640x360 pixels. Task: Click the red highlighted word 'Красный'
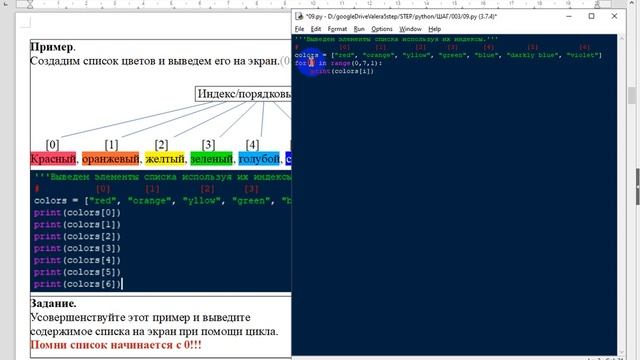click(53, 158)
